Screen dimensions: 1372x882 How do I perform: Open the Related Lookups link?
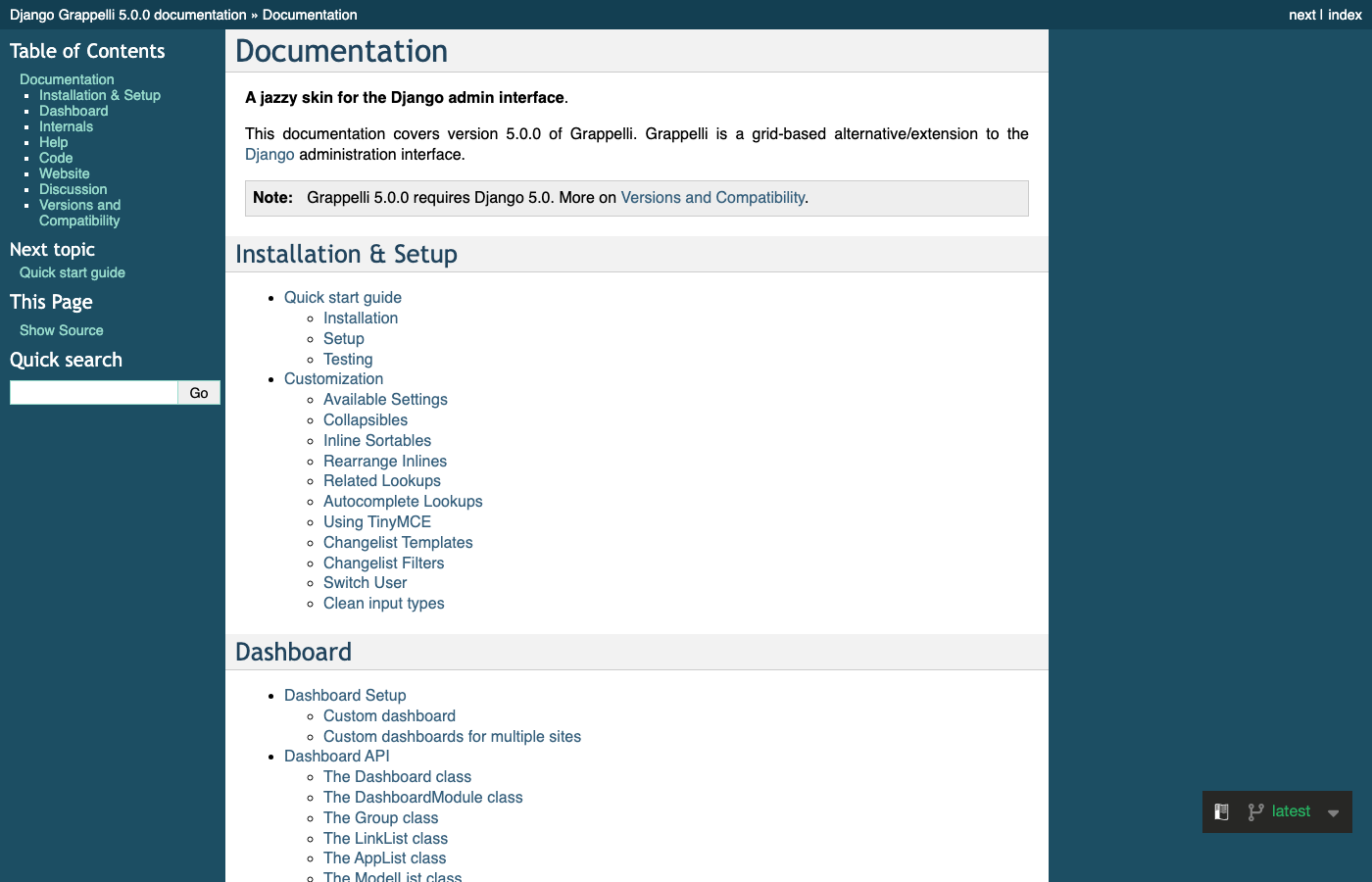tap(382, 481)
